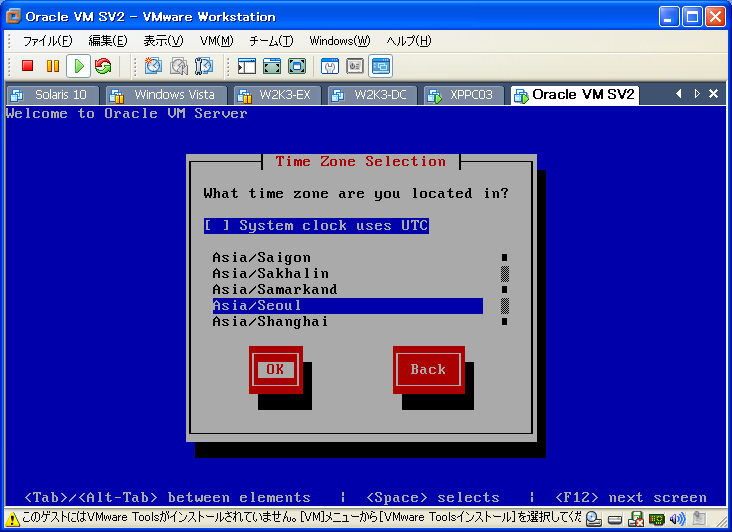Switch to the Solaris 10 tab
Viewport: 732px width, 532px height.
tap(52, 95)
